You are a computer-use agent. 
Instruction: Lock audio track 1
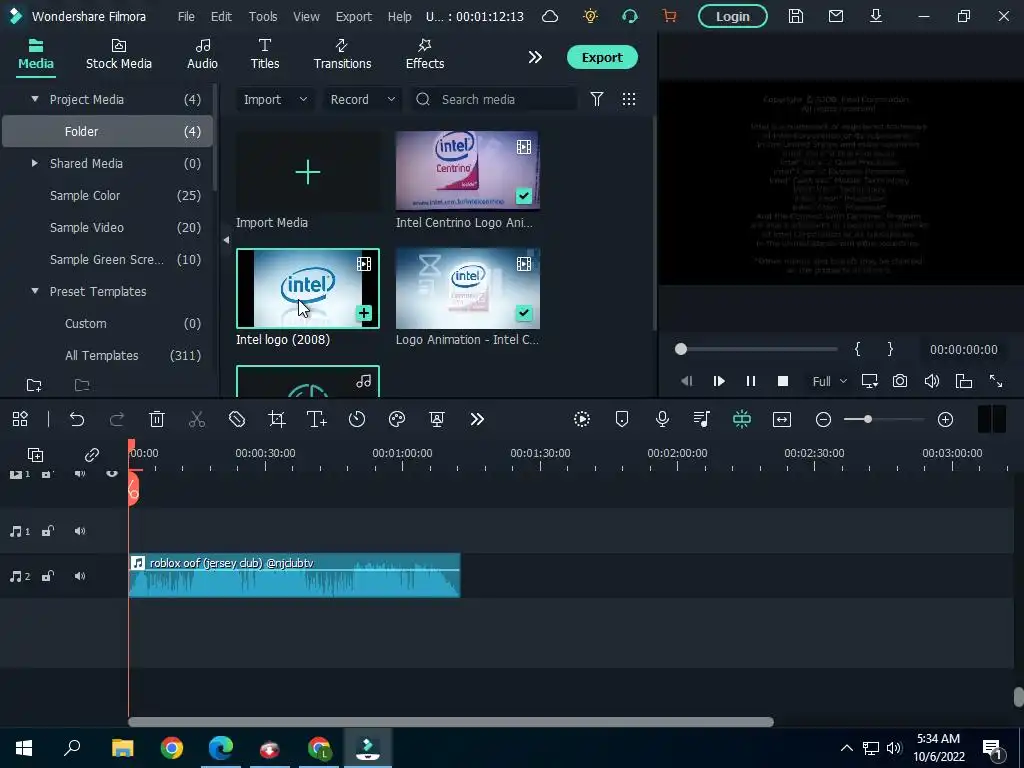tap(48, 531)
